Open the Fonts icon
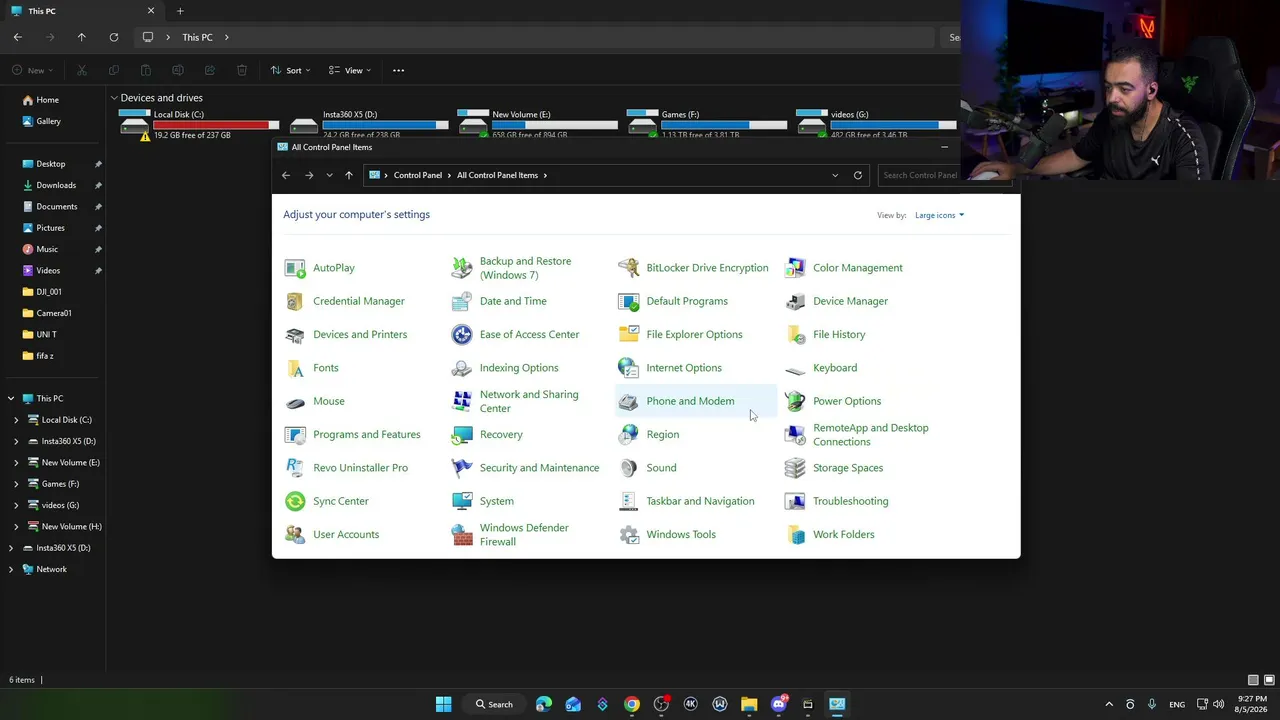The image size is (1280, 720). click(x=295, y=368)
